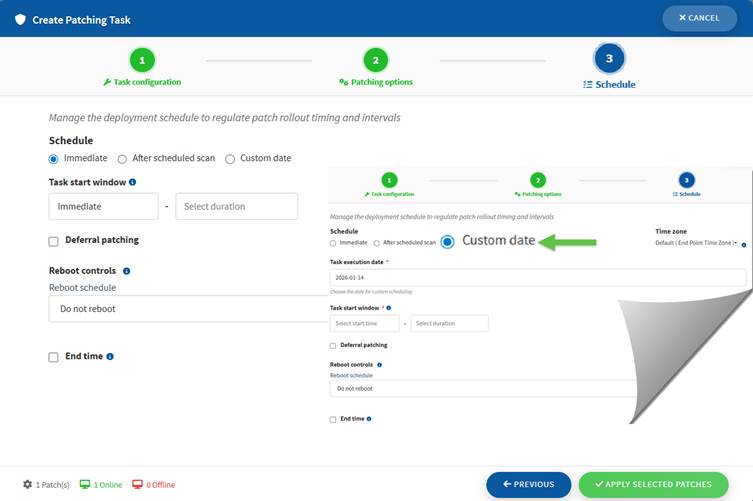This screenshot has height=501, width=753.
Task: Click the Previous button
Action: tap(528, 485)
